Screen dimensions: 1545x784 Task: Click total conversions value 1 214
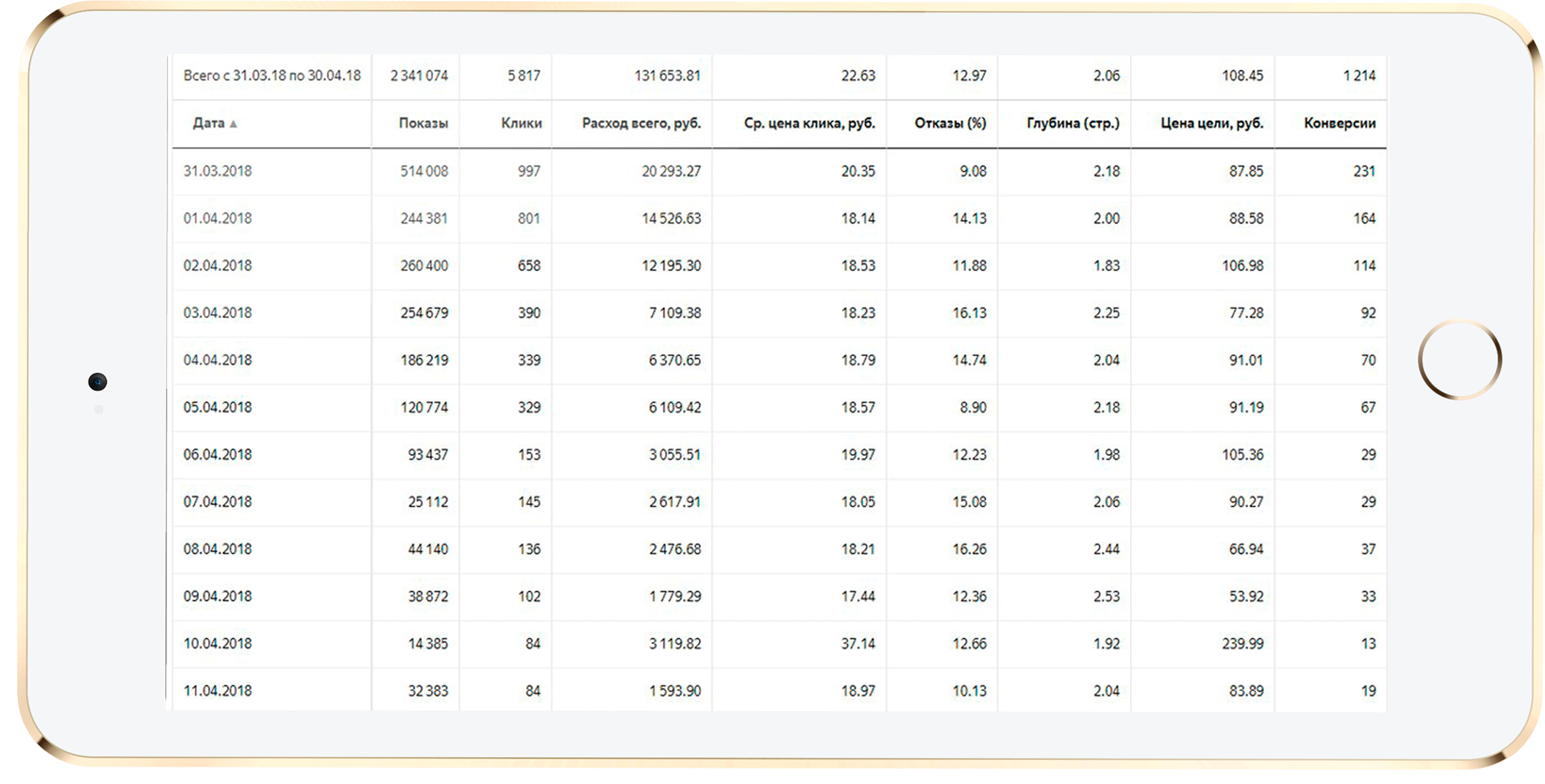coord(1359,76)
